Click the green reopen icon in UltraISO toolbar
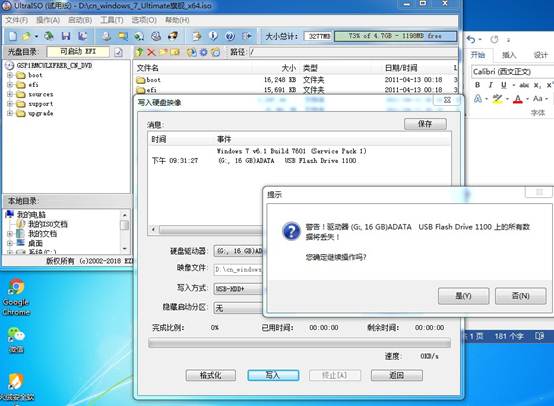This screenshot has height=406, width=554. tap(49, 36)
